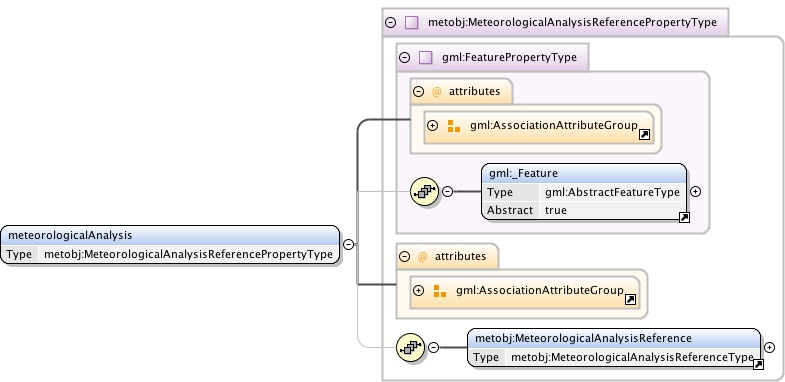Click the complex type square icon of gml:FeaturePropertyType
The height and width of the screenshot is (382, 785).
click(426, 58)
